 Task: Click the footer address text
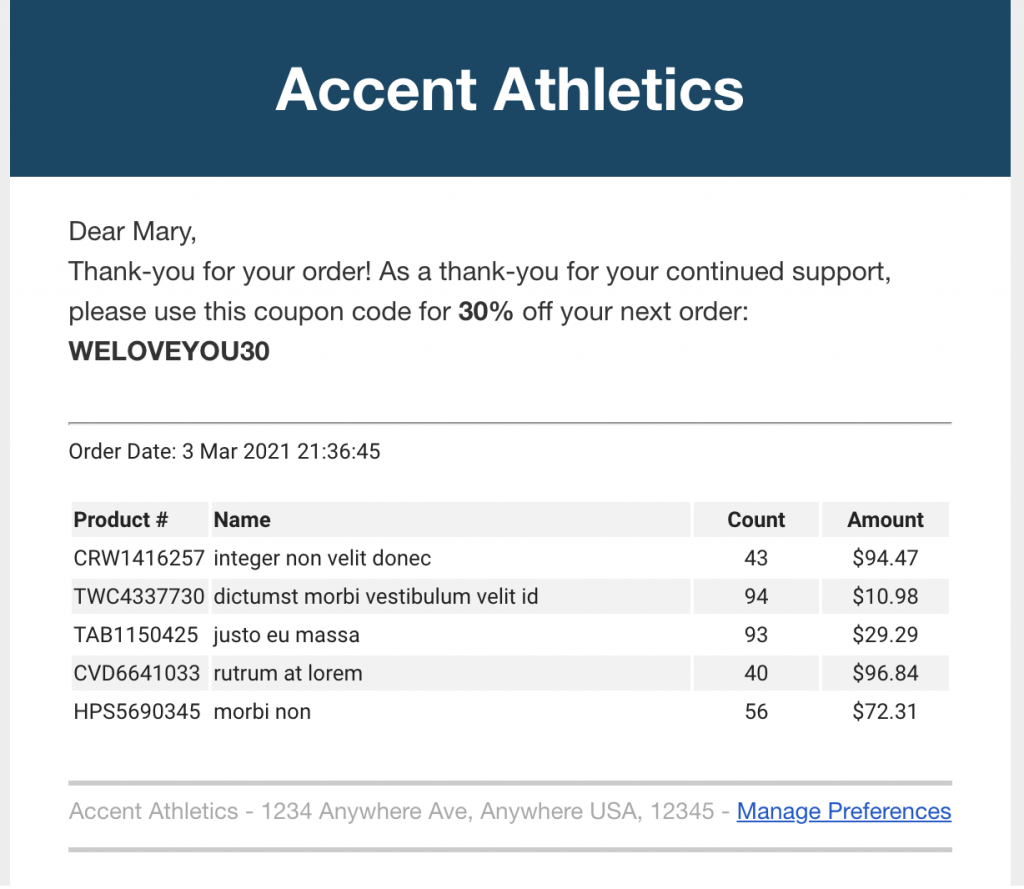tap(391, 811)
